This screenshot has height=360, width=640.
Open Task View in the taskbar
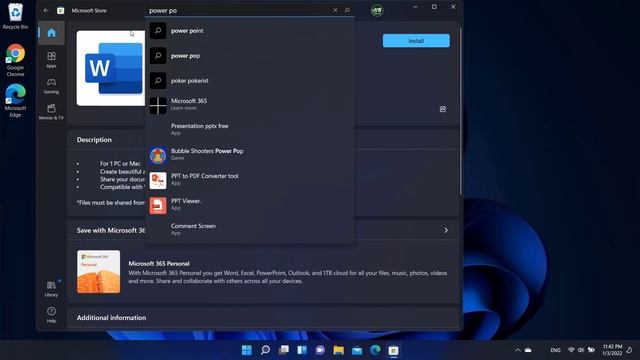click(x=284, y=350)
